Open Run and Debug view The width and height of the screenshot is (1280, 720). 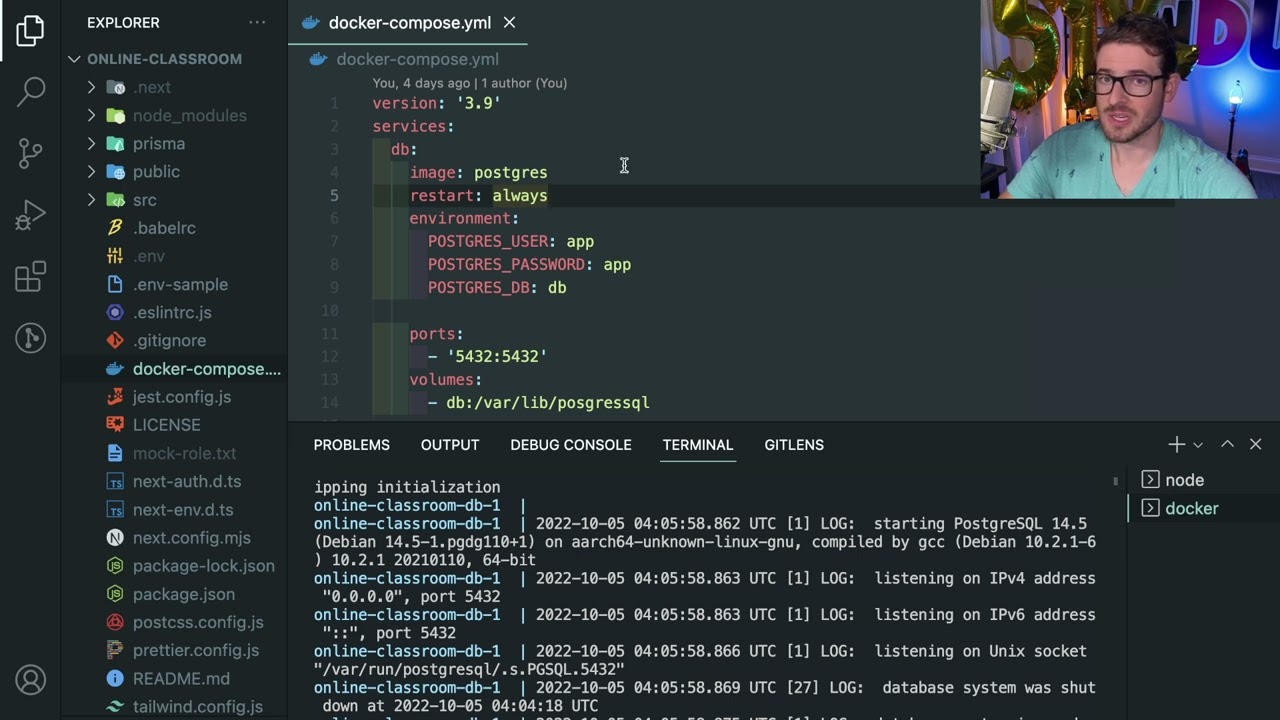[x=30, y=215]
